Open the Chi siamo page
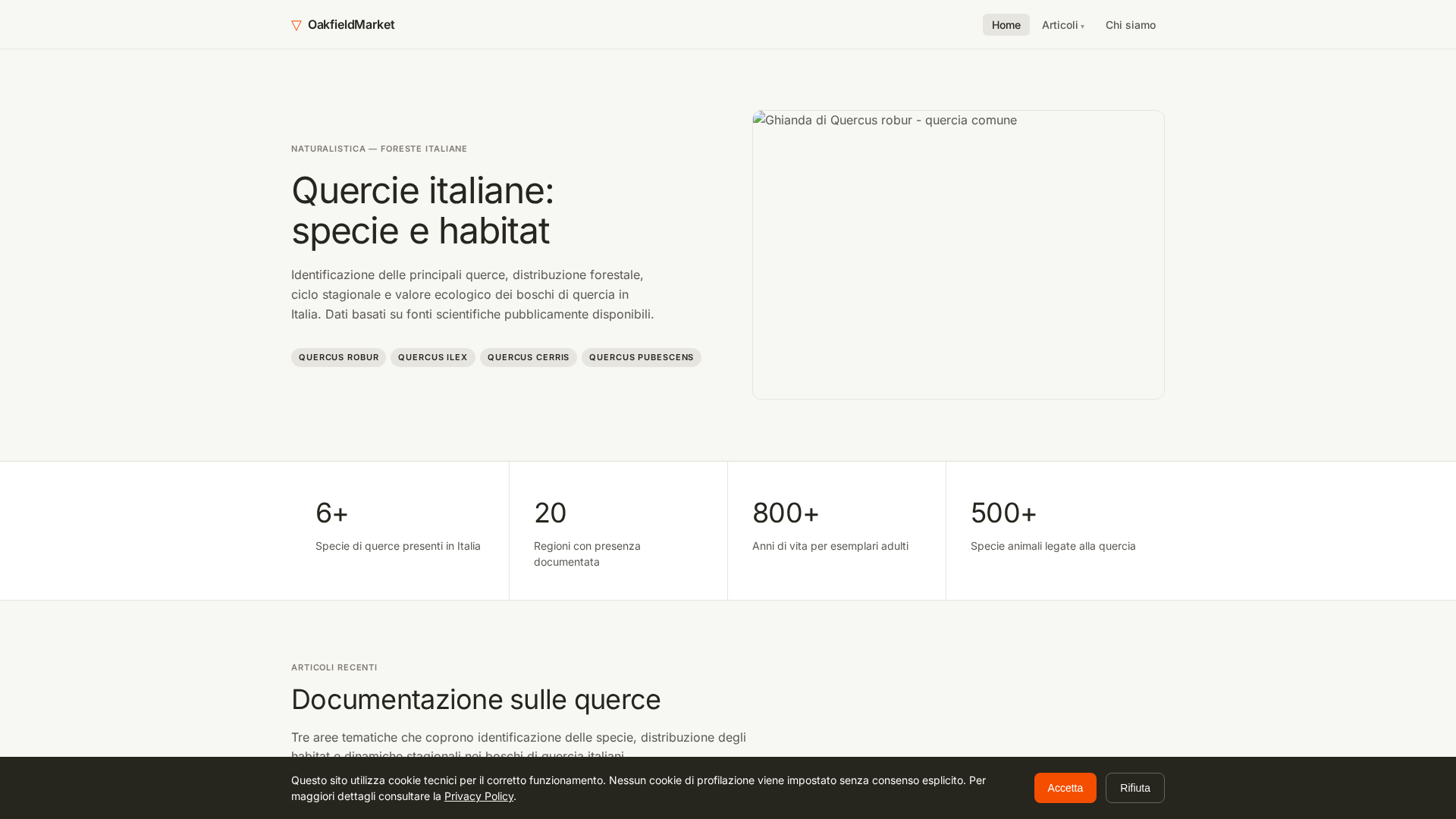1456x819 pixels. pyautogui.click(x=1130, y=25)
